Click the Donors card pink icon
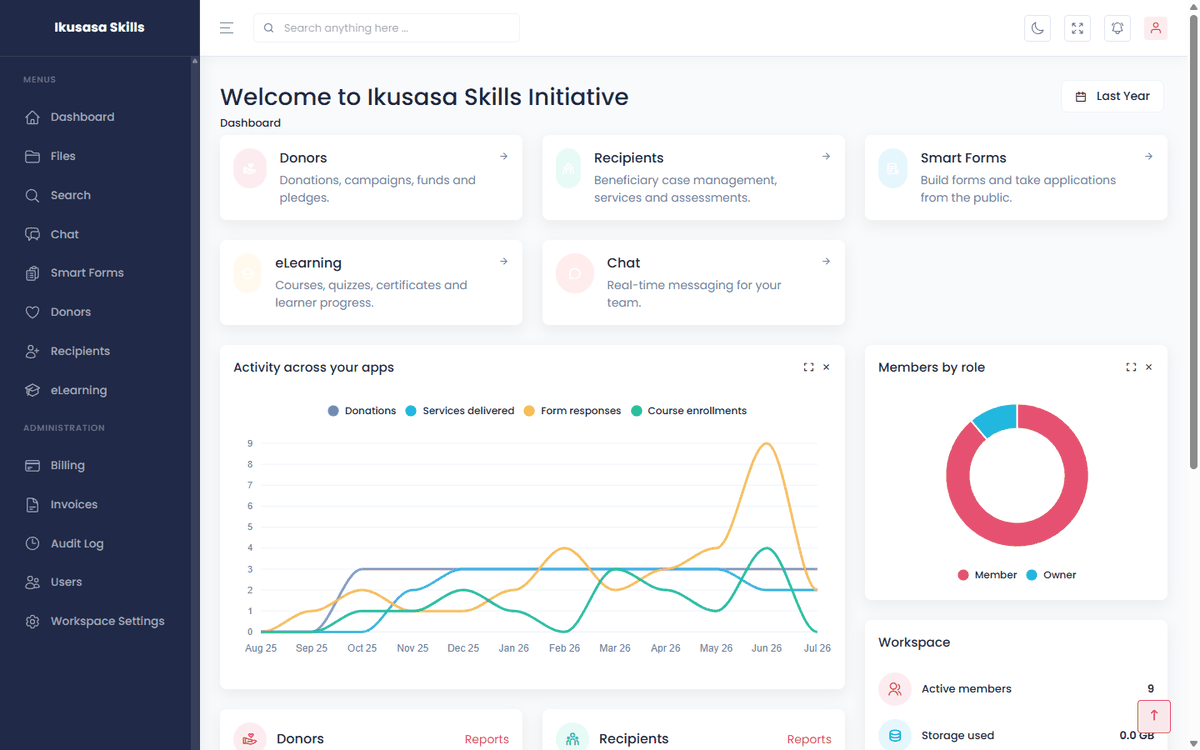Screen dimensions: 1200x750 click(x=250, y=168)
